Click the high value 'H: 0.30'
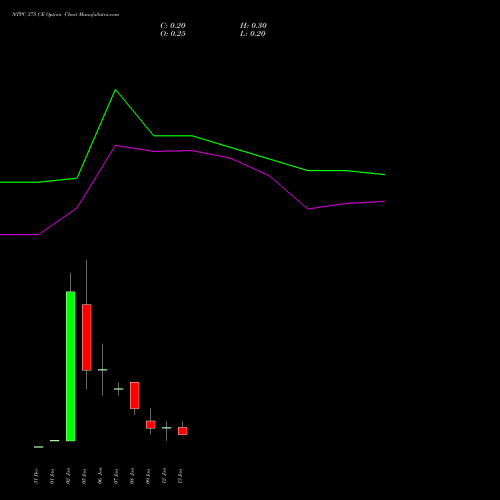The image size is (500, 500). point(253,26)
